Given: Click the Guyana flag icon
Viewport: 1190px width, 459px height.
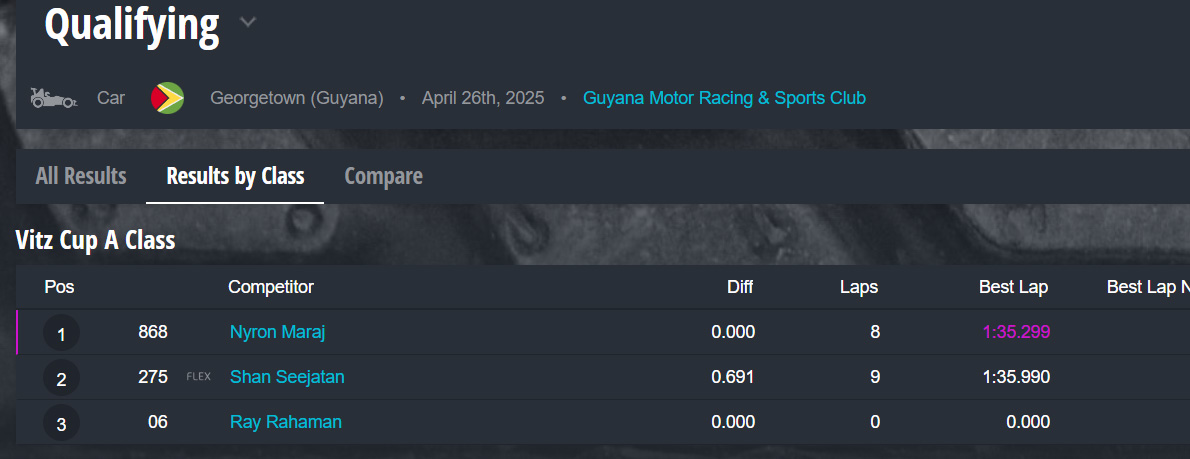Looking at the screenshot, I should click(x=167, y=98).
